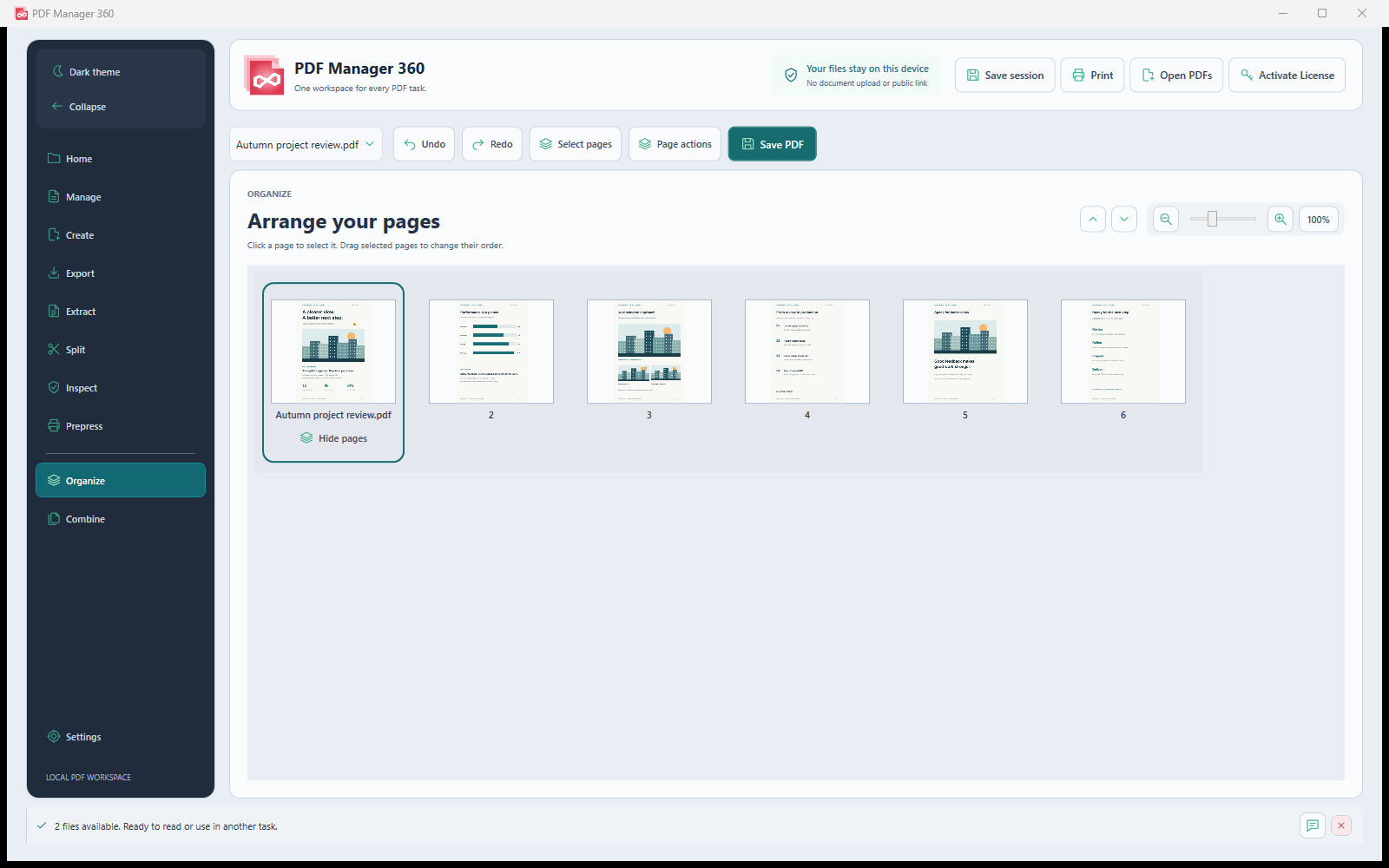The image size is (1389, 868).
Task: Select page 5 thumbnail
Action: pos(965,352)
